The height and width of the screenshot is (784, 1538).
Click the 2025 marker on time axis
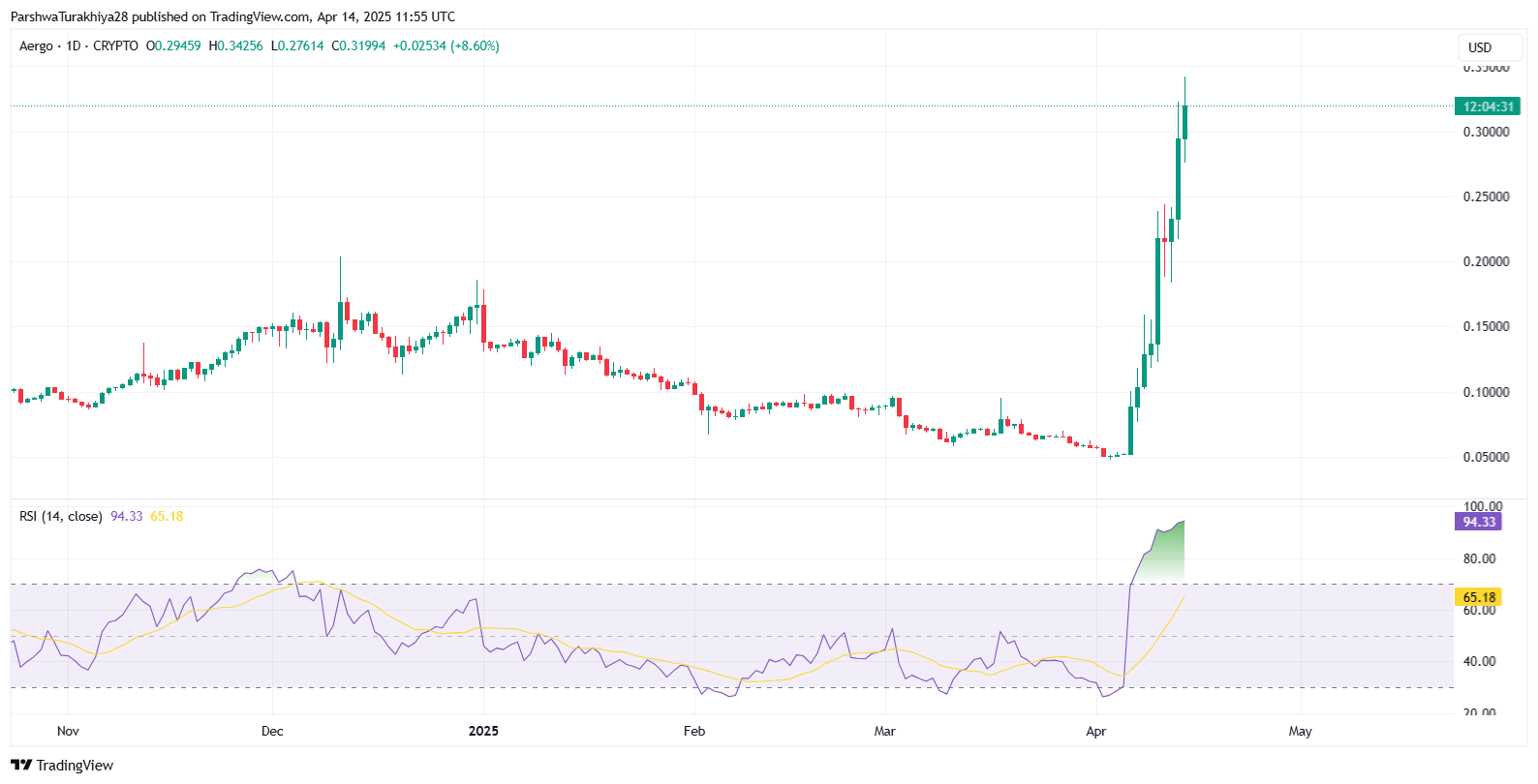coord(483,731)
